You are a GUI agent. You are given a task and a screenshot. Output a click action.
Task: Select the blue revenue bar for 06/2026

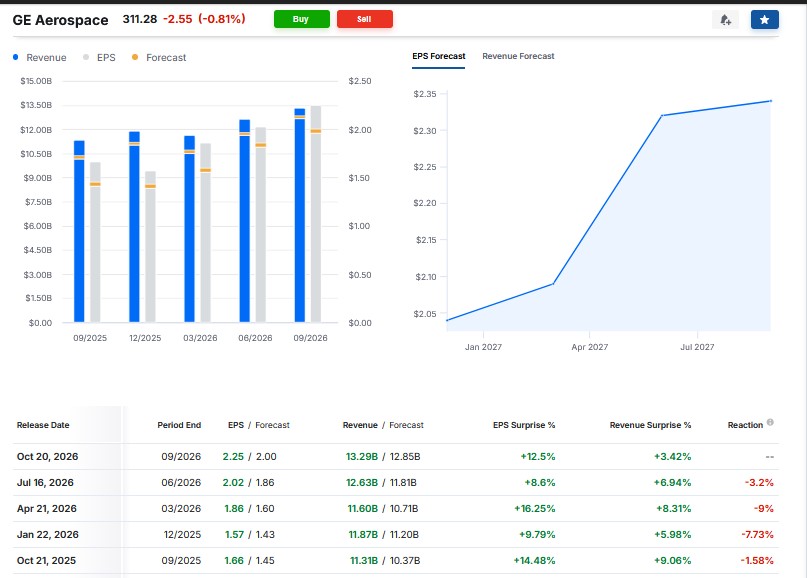(244, 221)
